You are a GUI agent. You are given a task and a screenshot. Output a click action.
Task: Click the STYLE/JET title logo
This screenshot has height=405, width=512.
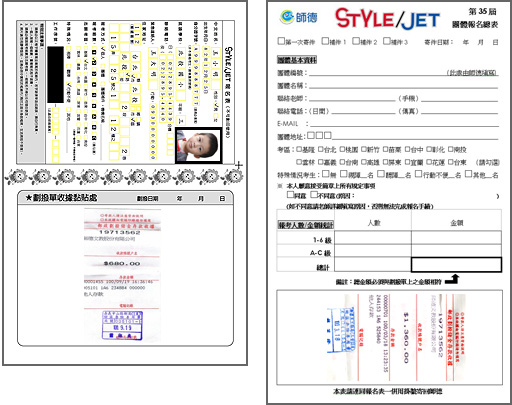coord(387,19)
